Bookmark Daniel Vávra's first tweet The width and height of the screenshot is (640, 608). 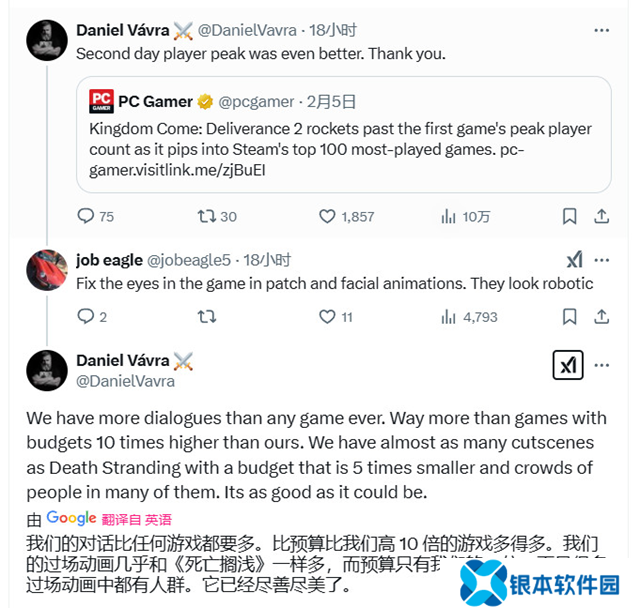tap(569, 216)
